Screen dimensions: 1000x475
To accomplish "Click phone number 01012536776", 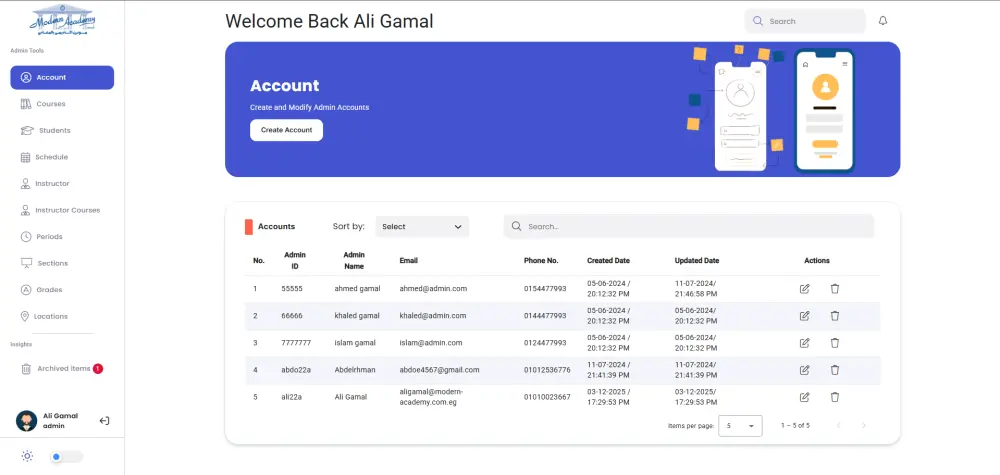I will click(547, 370).
